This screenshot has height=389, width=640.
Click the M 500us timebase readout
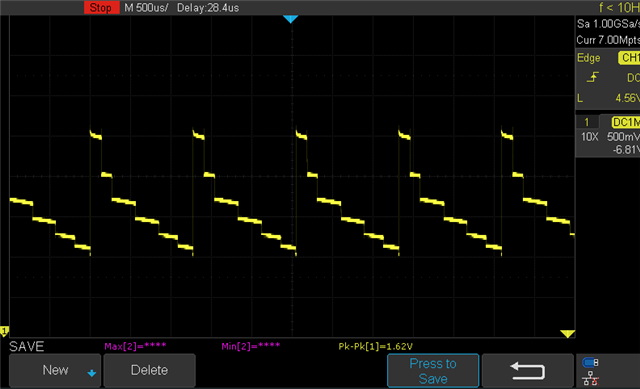coord(146,8)
